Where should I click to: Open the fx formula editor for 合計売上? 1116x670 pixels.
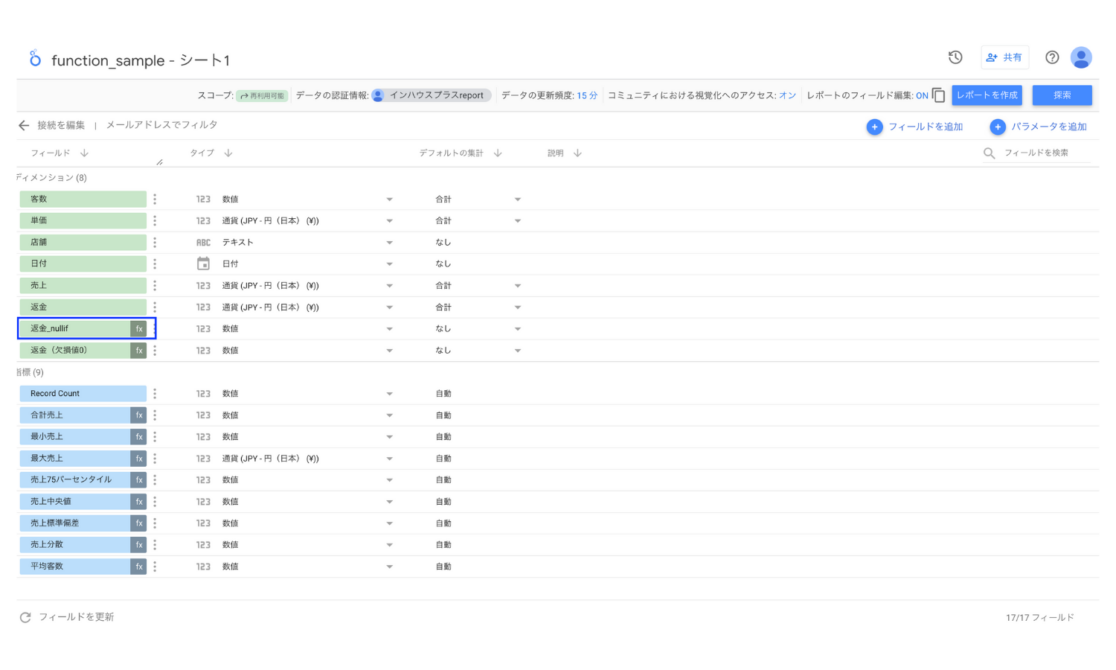click(137, 415)
